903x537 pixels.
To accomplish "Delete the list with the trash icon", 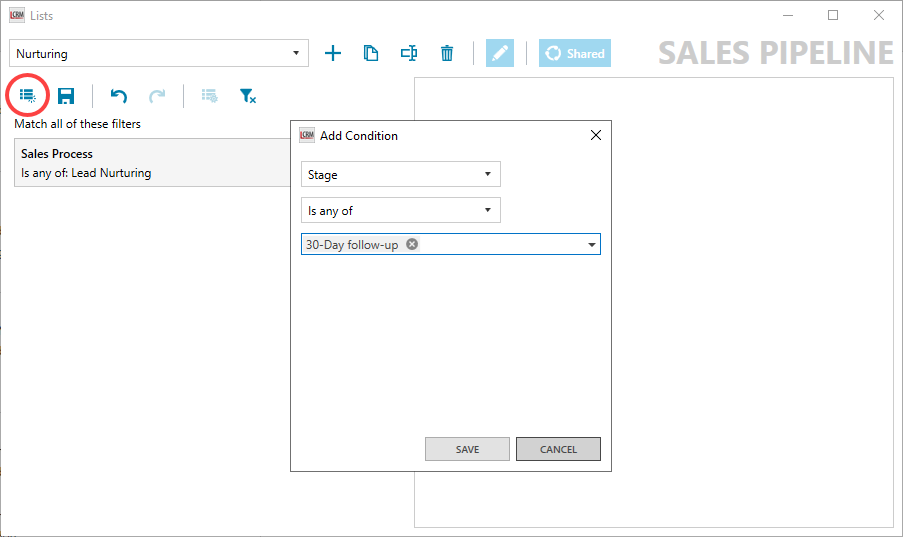I will [x=447, y=53].
